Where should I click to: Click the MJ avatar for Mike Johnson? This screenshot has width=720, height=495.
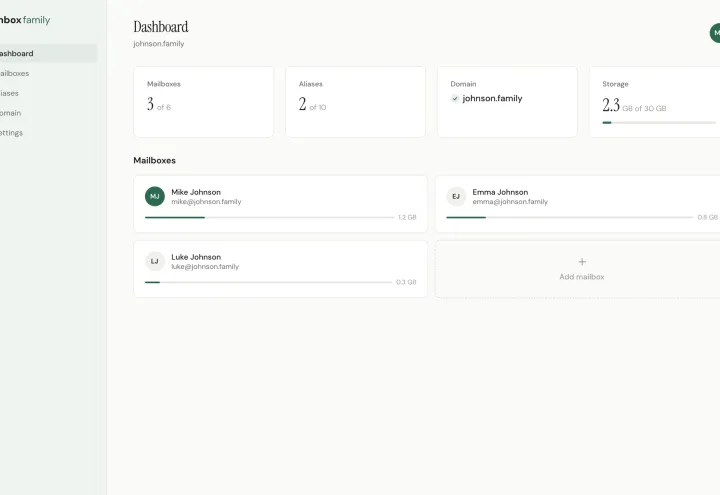pyautogui.click(x=155, y=197)
